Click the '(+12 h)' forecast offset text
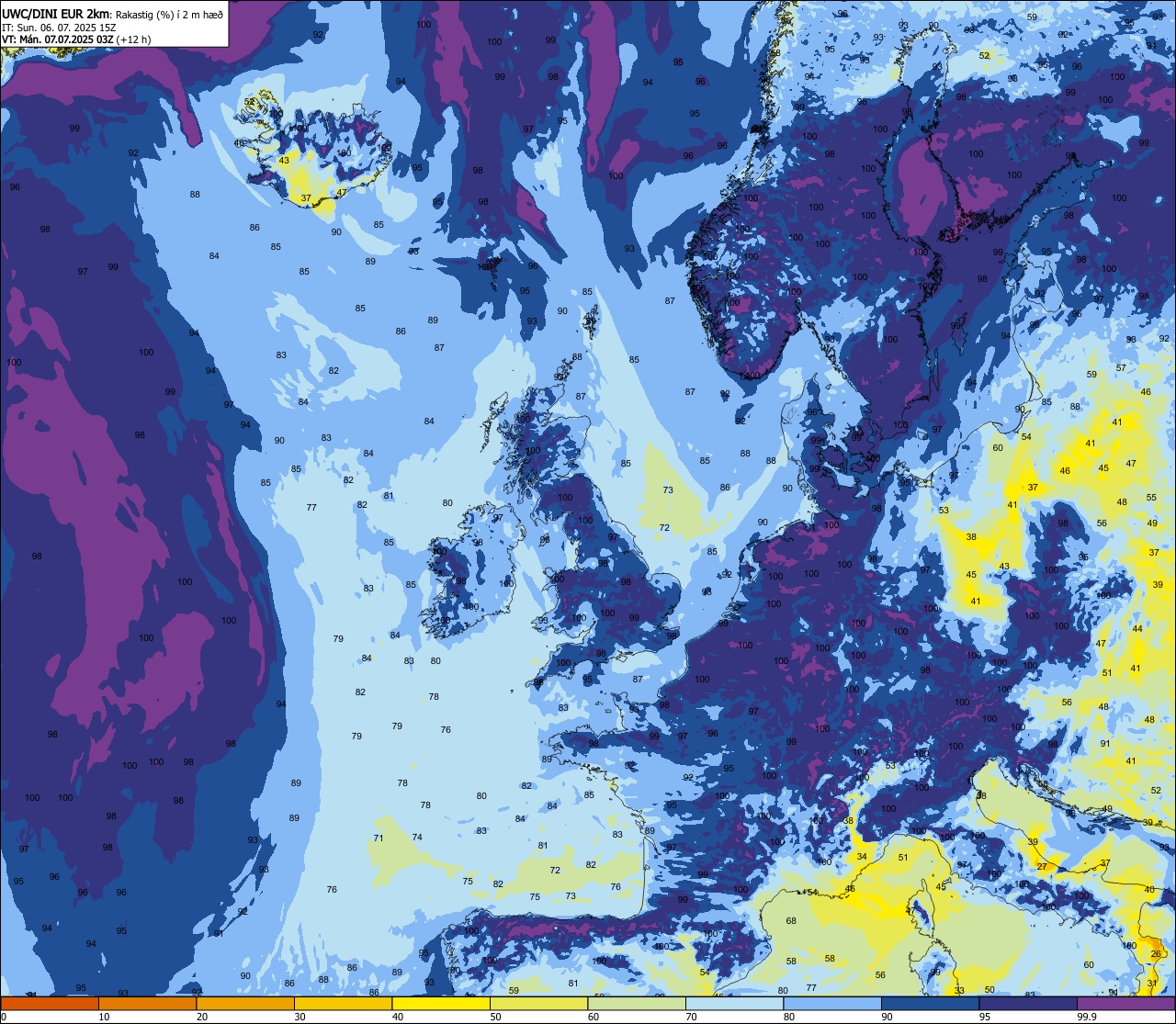 tap(134, 39)
